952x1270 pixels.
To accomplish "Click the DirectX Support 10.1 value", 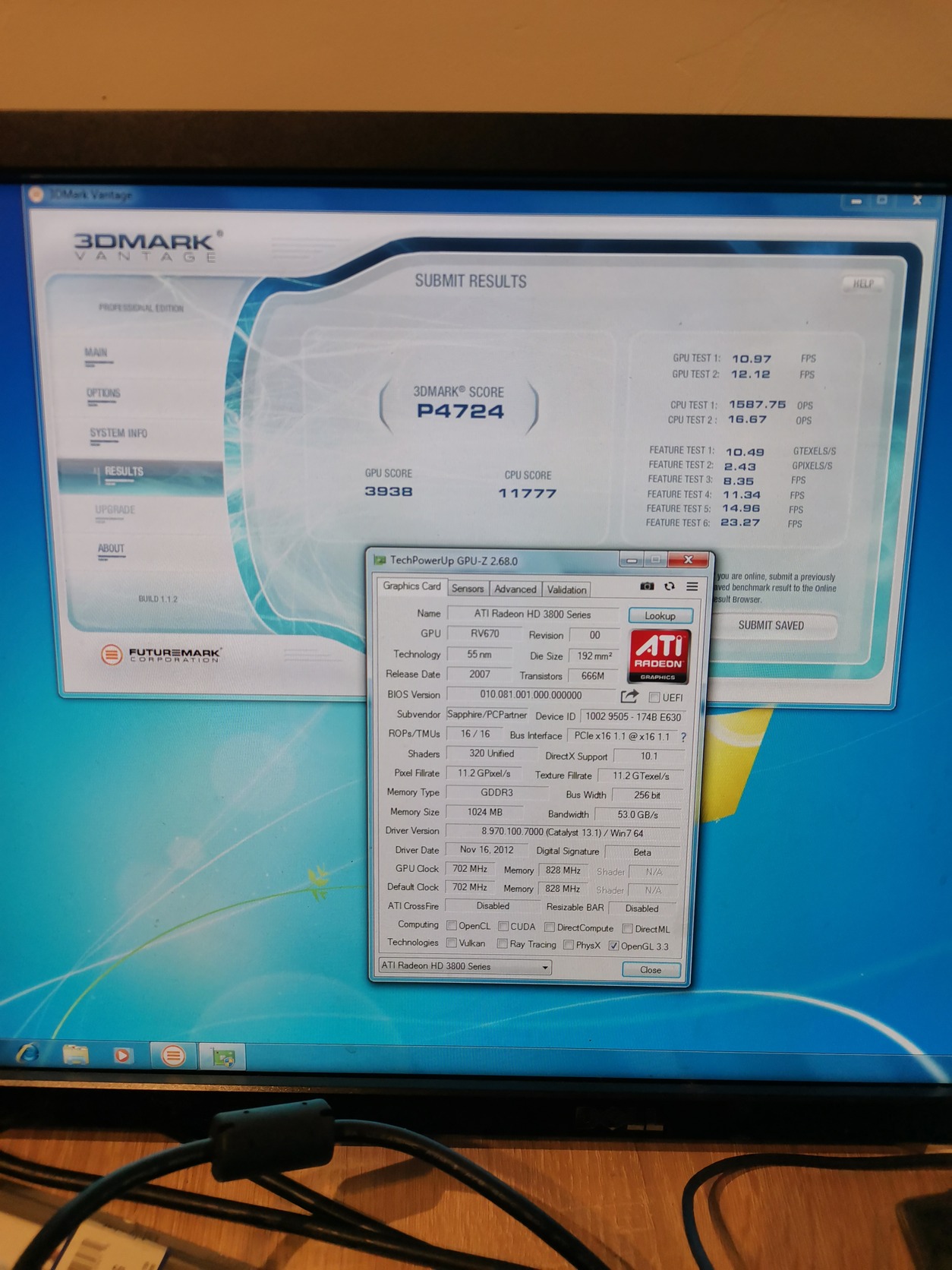I will pos(649,757).
